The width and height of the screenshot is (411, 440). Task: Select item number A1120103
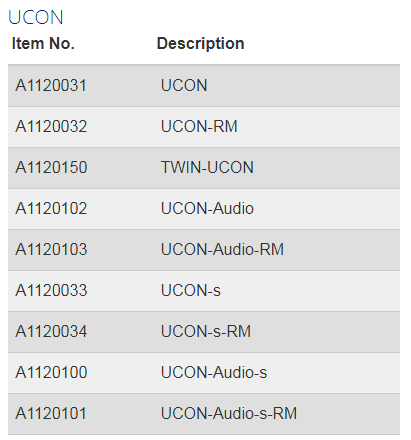point(51,249)
